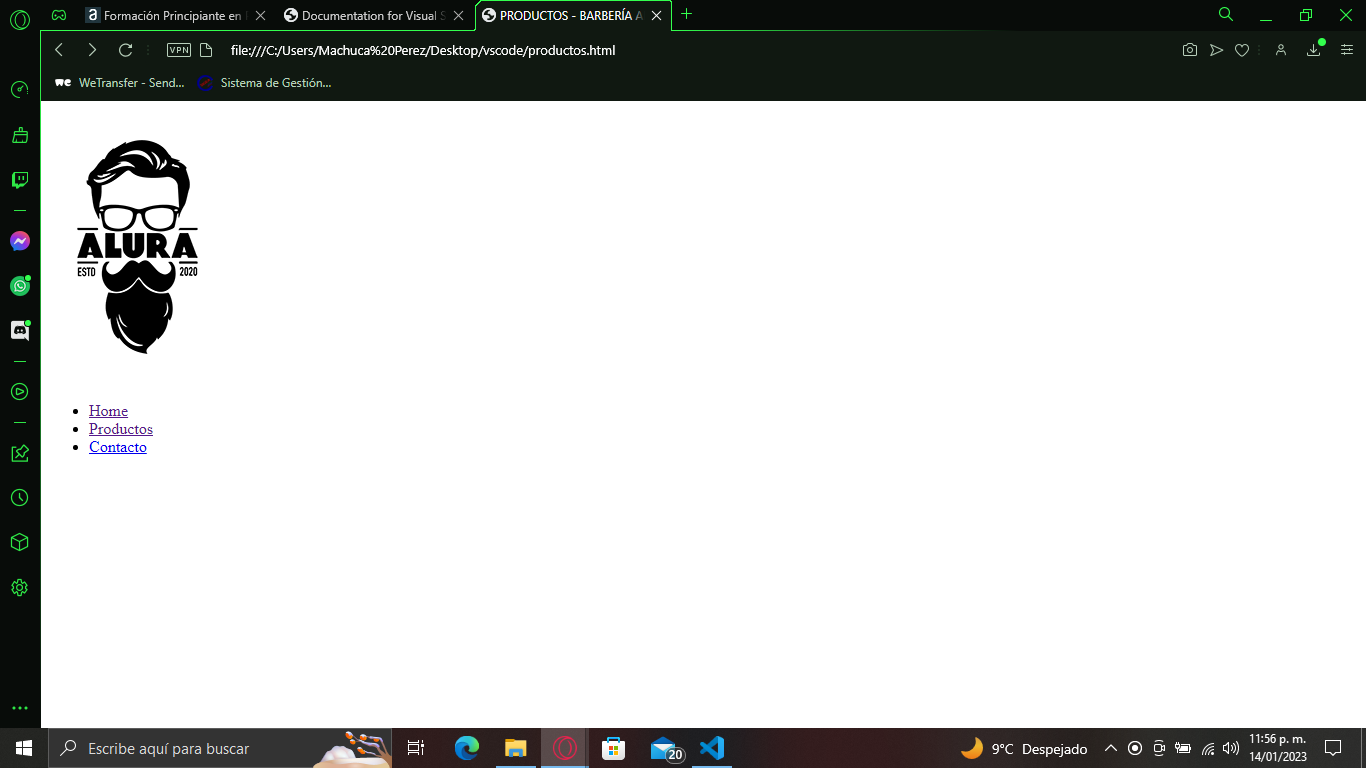Open Twitch panel in the sidebar
This screenshot has height=768, width=1366.
(19, 180)
